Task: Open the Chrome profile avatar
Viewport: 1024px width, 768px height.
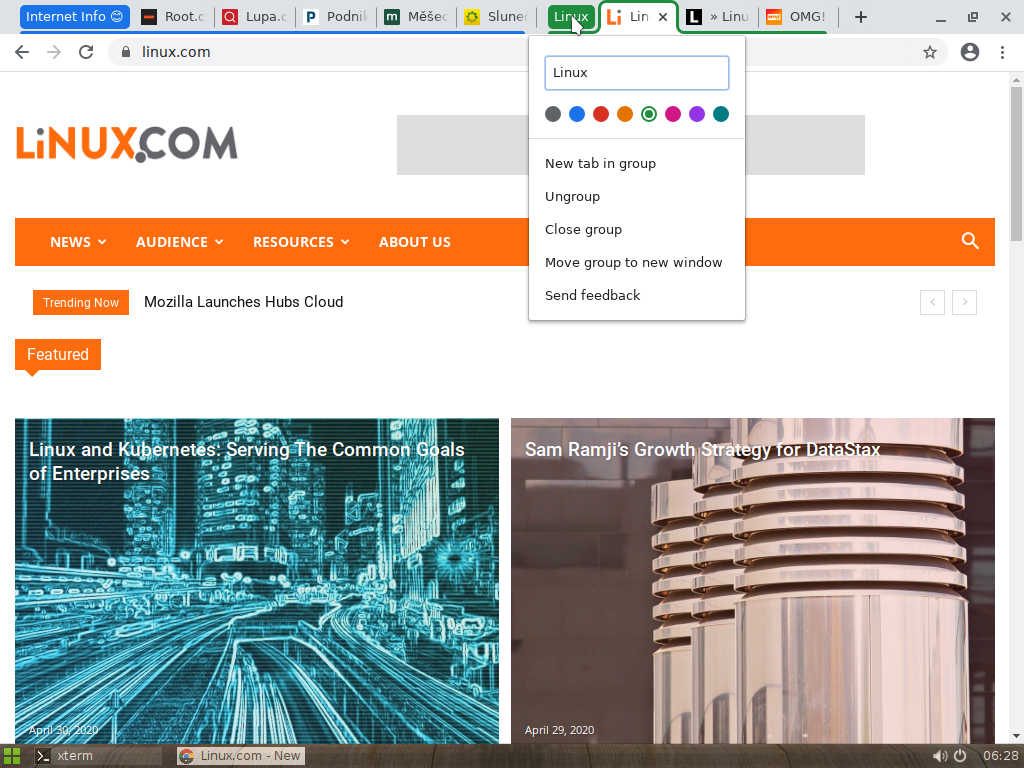Action: (x=969, y=52)
